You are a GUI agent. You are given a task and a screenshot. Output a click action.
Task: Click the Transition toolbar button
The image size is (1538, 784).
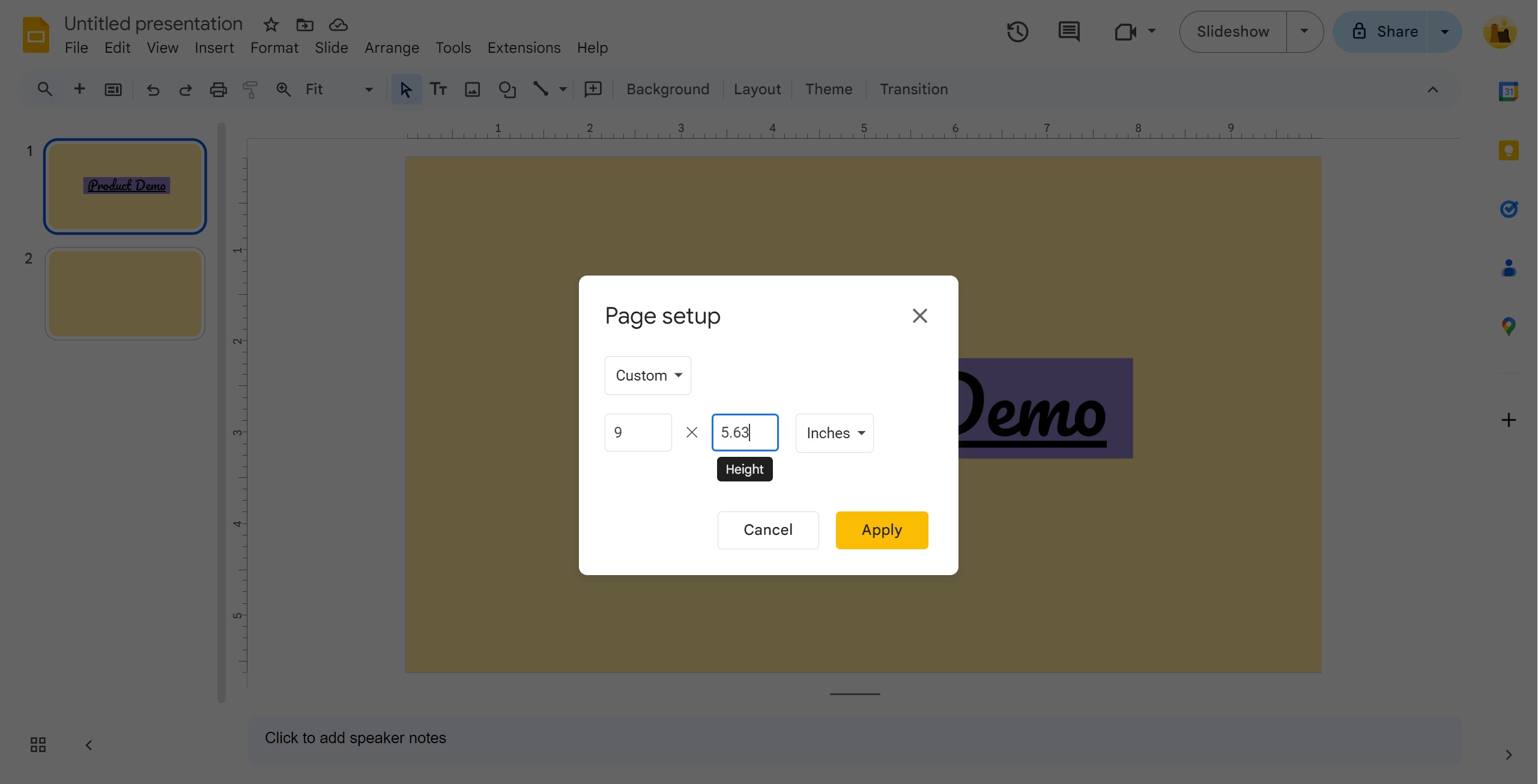tap(914, 89)
